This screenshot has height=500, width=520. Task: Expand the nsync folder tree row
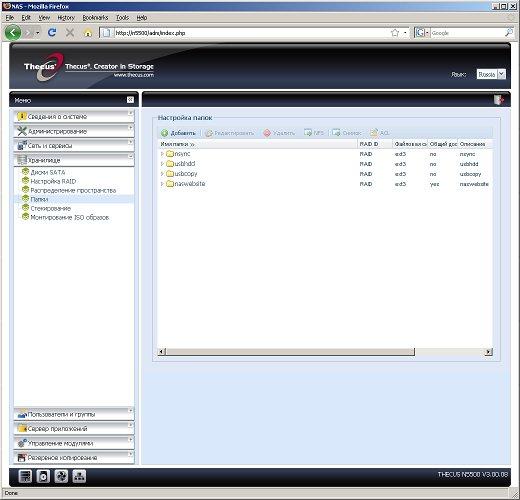[162, 154]
